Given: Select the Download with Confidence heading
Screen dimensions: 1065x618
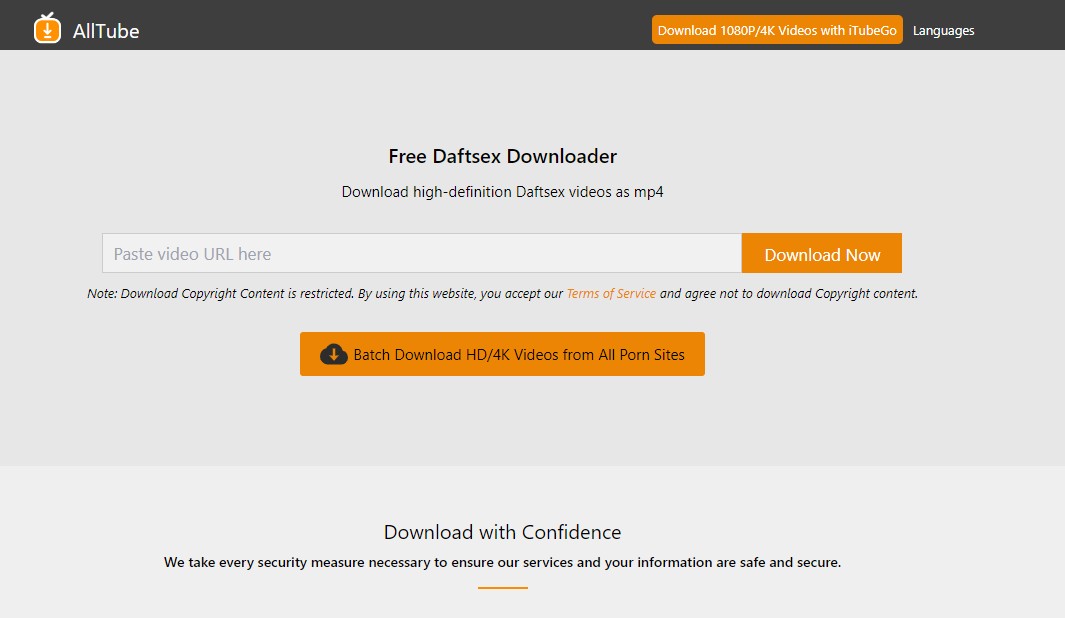Looking at the screenshot, I should pyautogui.click(x=503, y=532).
